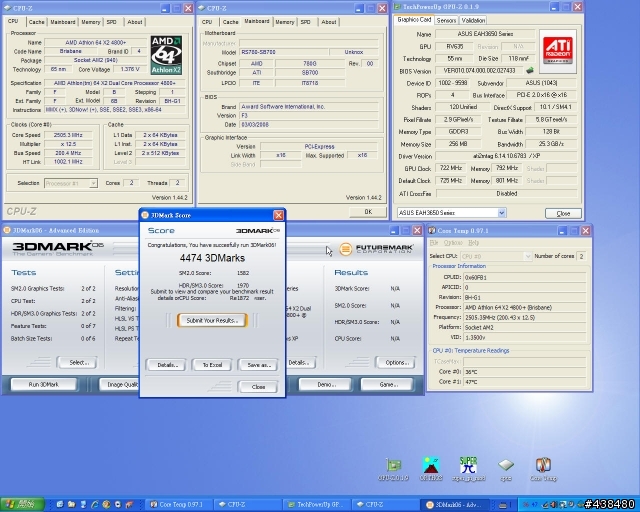Click the Select button under Tests
The height and width of the screenshot is (512, 640).
tap(79, 362)
